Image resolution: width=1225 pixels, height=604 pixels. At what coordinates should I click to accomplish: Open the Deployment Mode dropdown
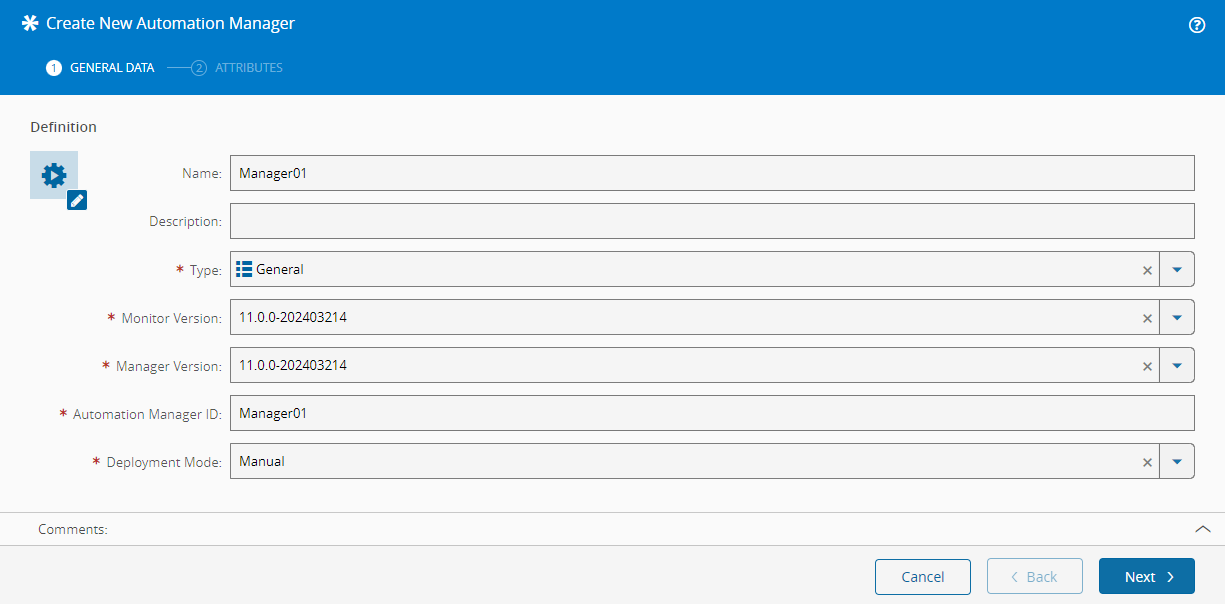click(x=1177, y=462)
